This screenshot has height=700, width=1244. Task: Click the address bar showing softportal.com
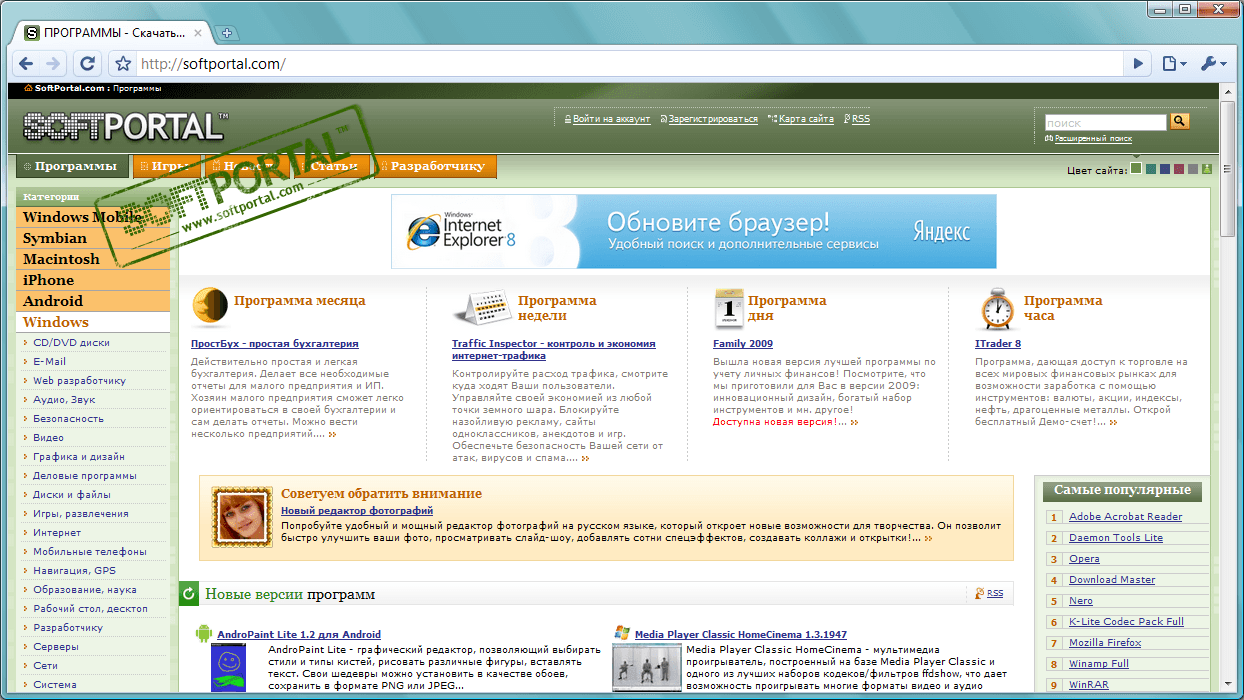pos(630,64)
